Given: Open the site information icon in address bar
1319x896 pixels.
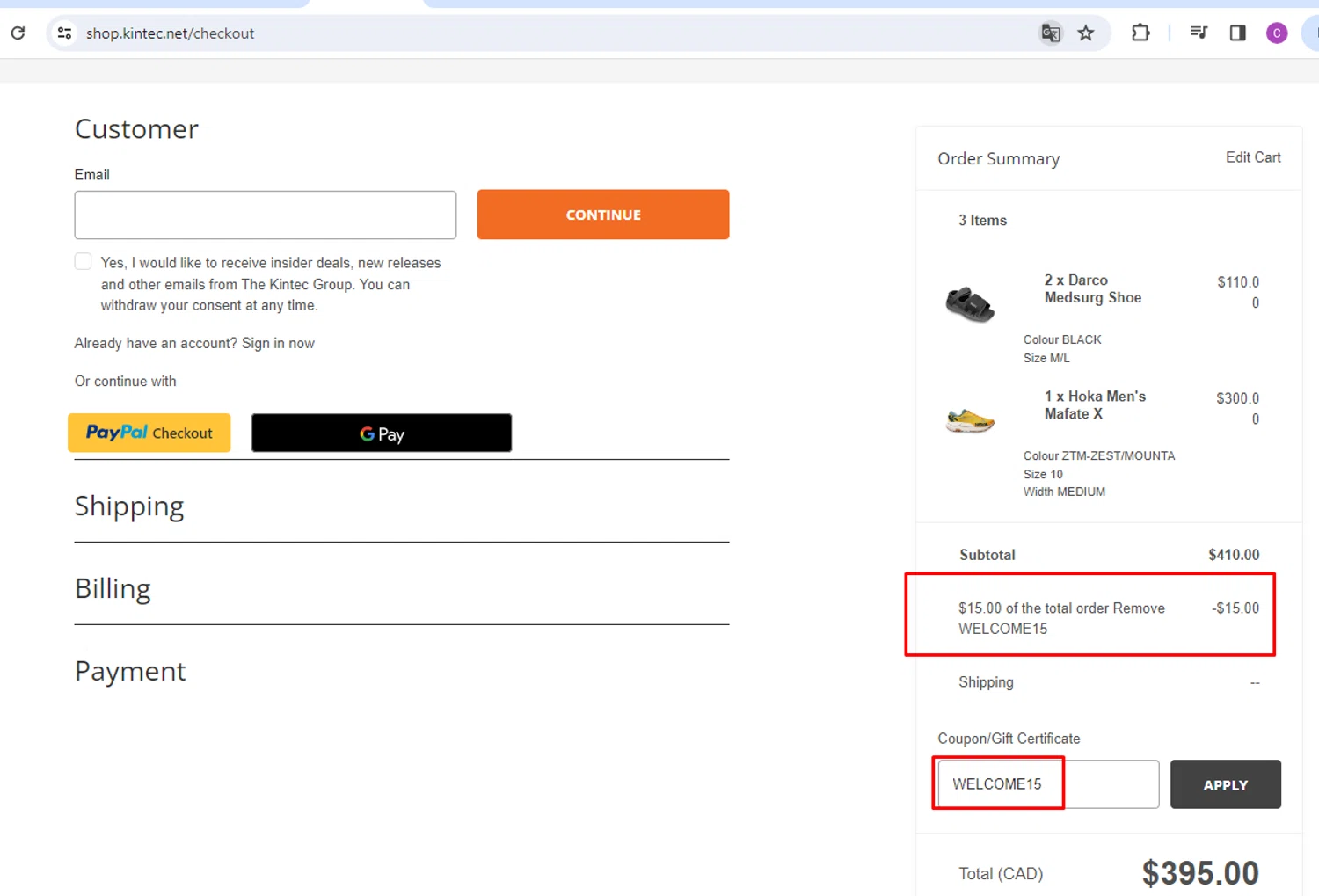Looking at the screenshot, I should coord(64,33).
